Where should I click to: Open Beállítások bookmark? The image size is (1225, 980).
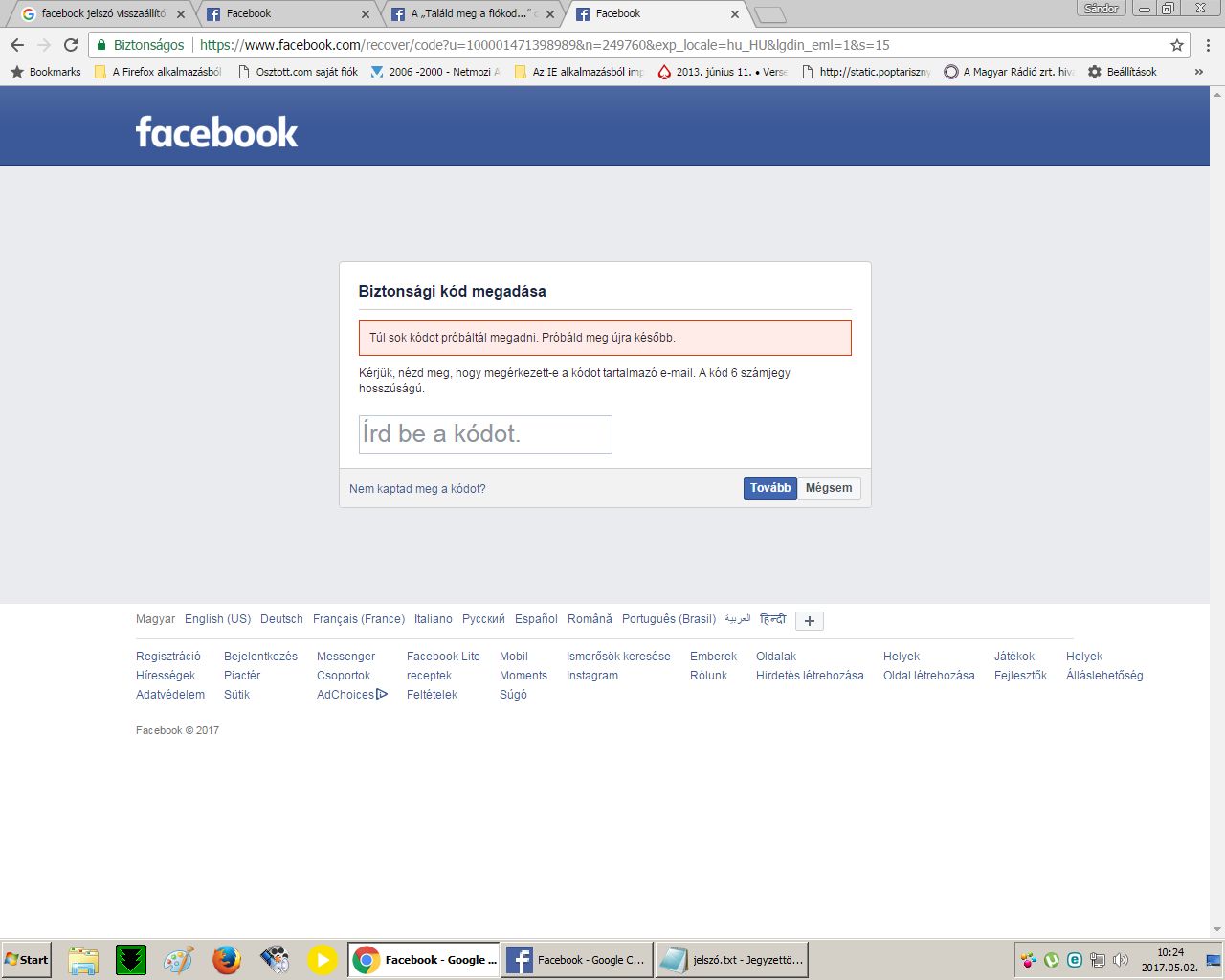(1122, 72)
